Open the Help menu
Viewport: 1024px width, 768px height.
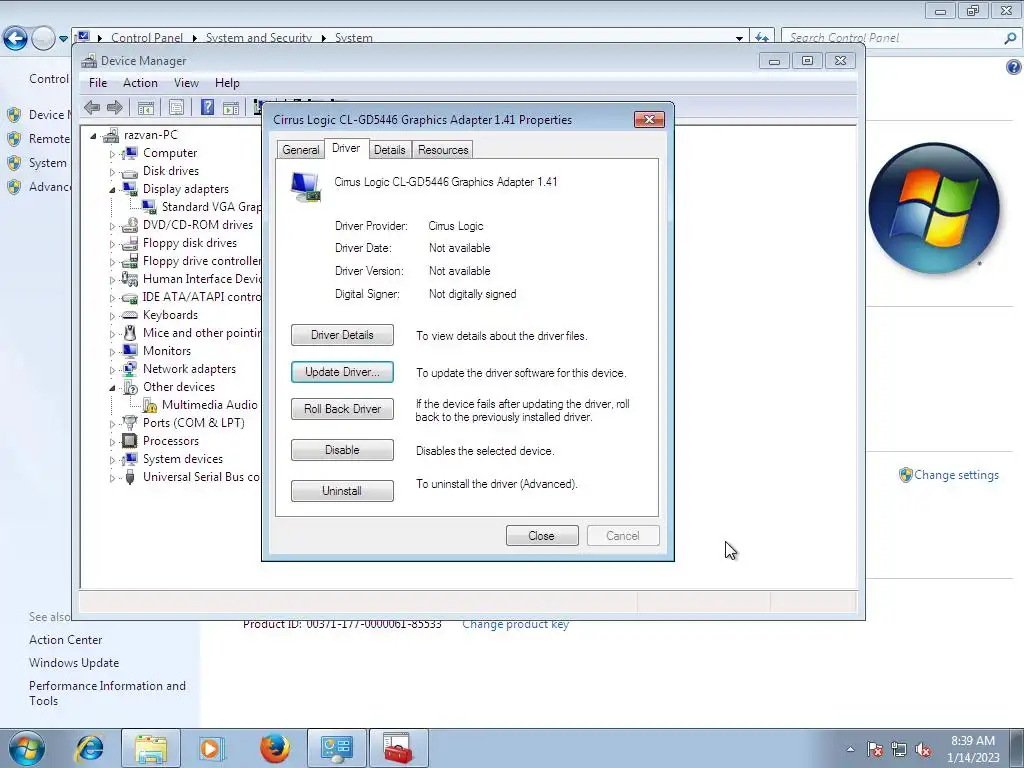[x=227, y=83]
